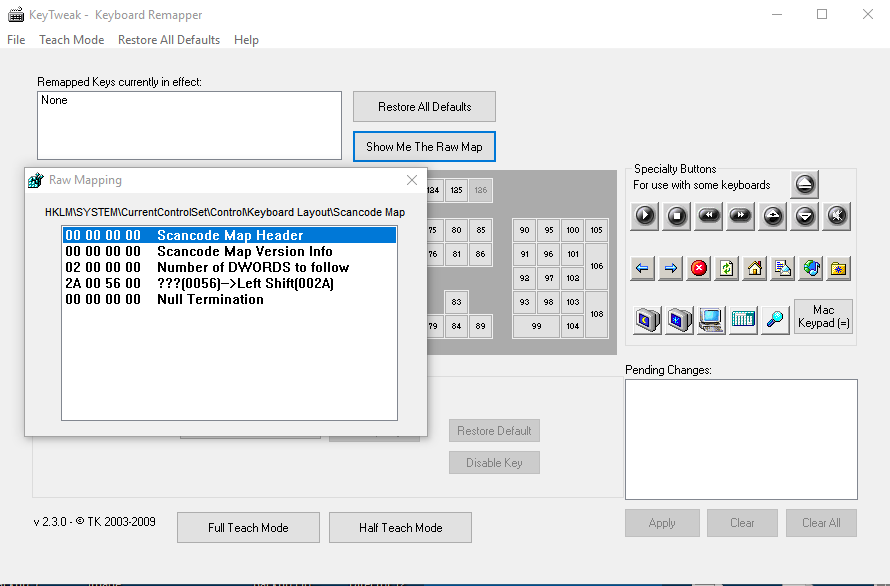Click the Clear All button
The image size is (890, 586).
pos(821,523)
